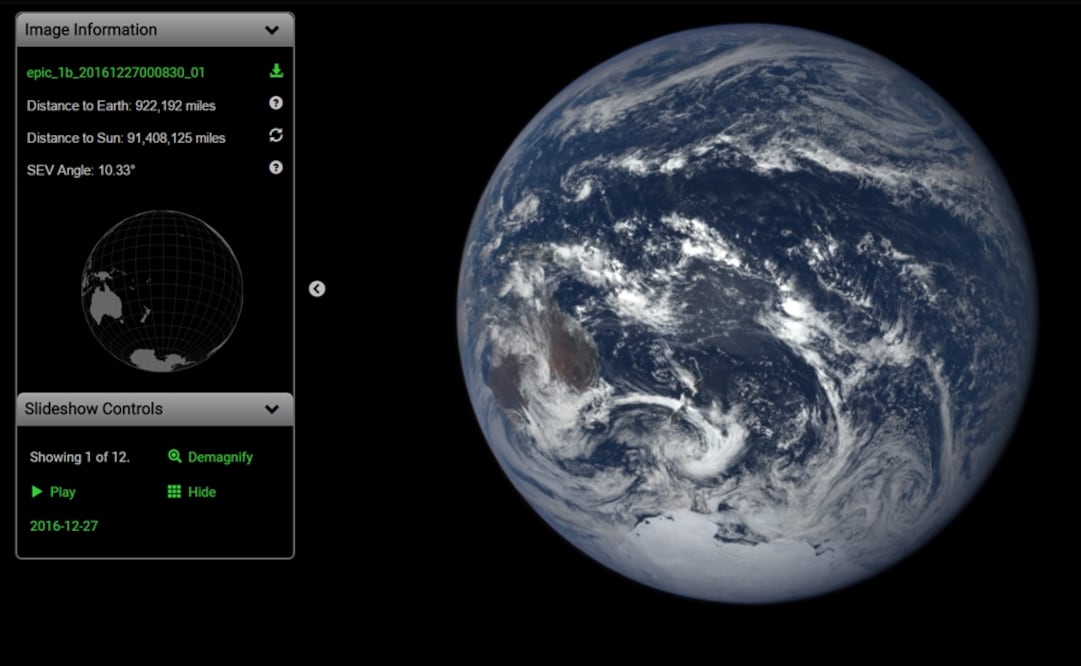Collapse side panel with left arrow circle
The image size is (1081, 666).
tap(317, 289)
